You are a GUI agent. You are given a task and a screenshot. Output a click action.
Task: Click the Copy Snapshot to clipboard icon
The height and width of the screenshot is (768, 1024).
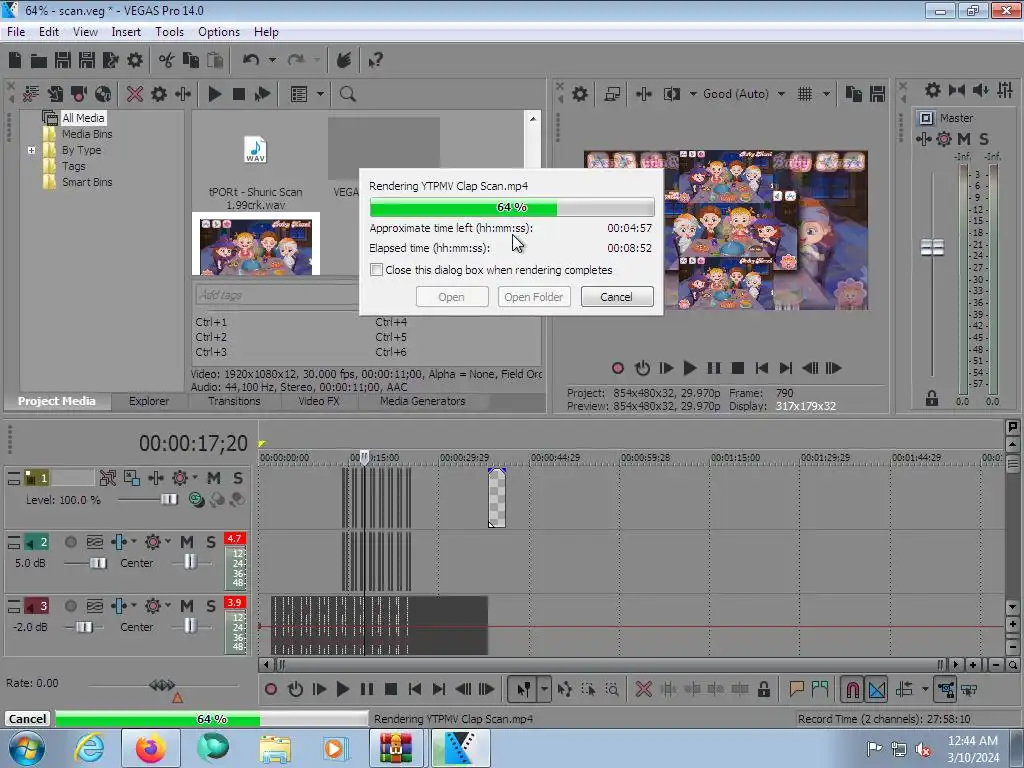coord(853,94)
